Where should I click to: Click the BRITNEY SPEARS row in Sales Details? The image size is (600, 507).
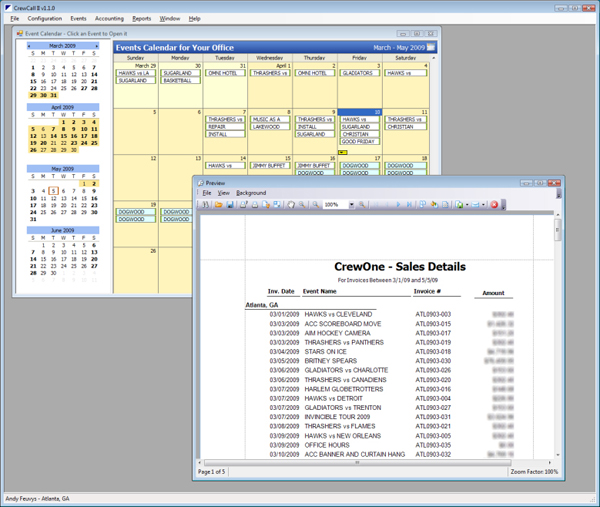391,361
